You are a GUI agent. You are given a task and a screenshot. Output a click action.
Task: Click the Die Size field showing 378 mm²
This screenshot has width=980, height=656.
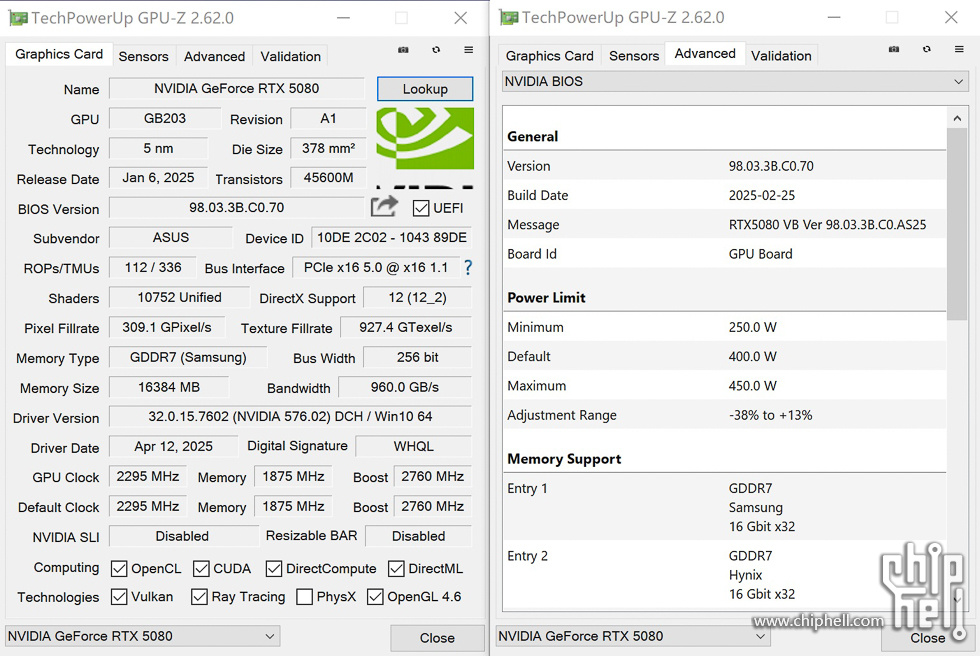[329, 148]
